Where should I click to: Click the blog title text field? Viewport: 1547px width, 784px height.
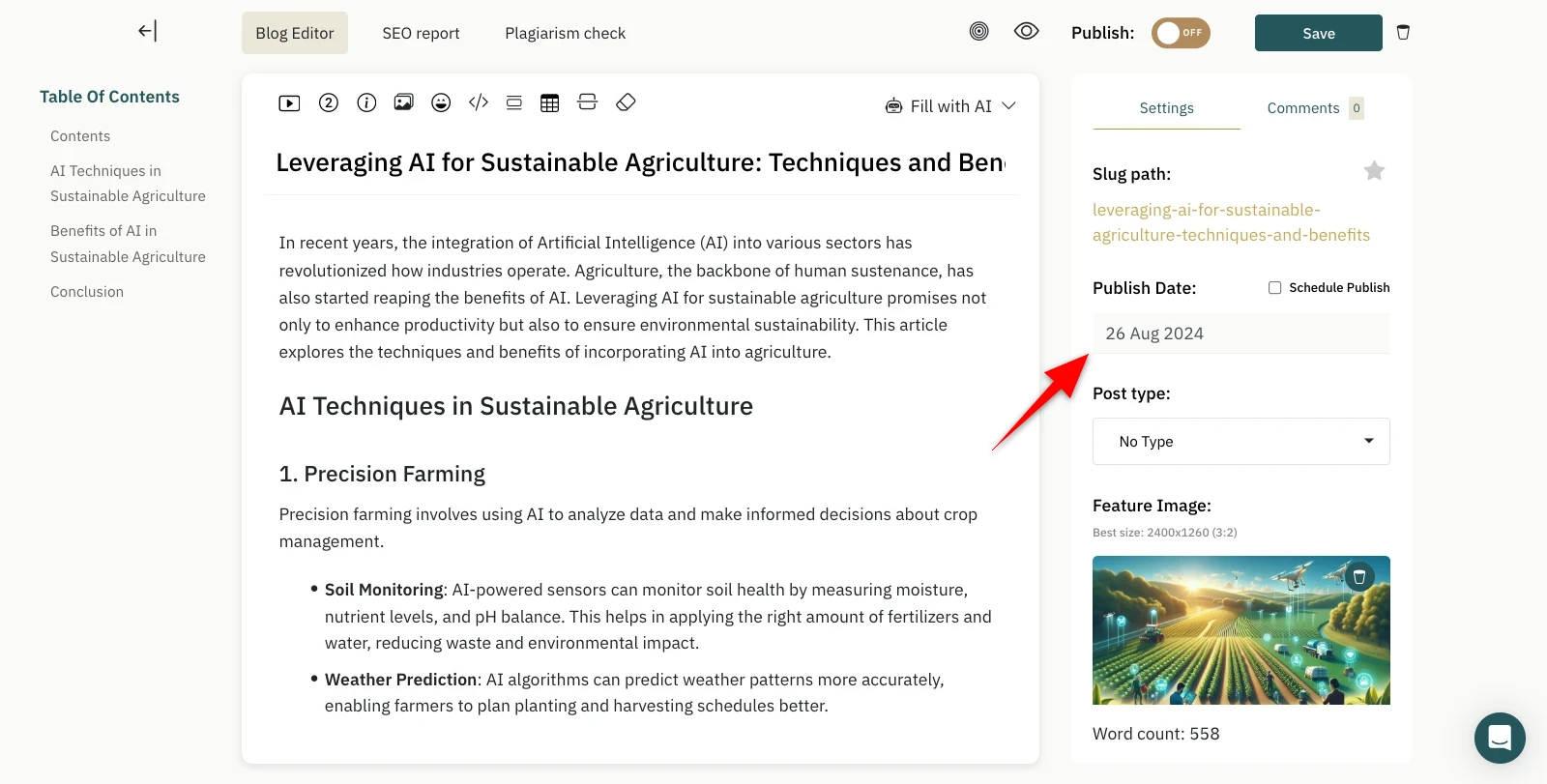641,162
